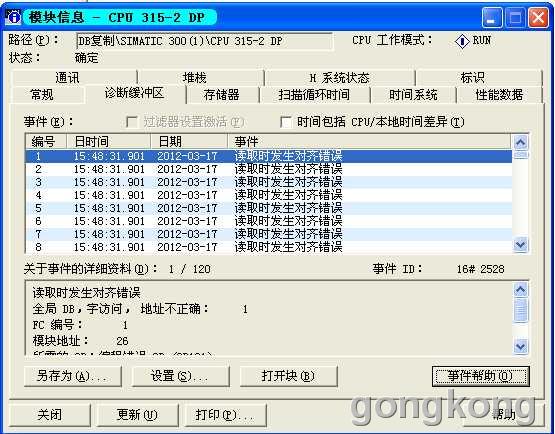The image size is (555, 434).
Task: Click the FC 编号: 1 detail line
Action: [80, 325]
